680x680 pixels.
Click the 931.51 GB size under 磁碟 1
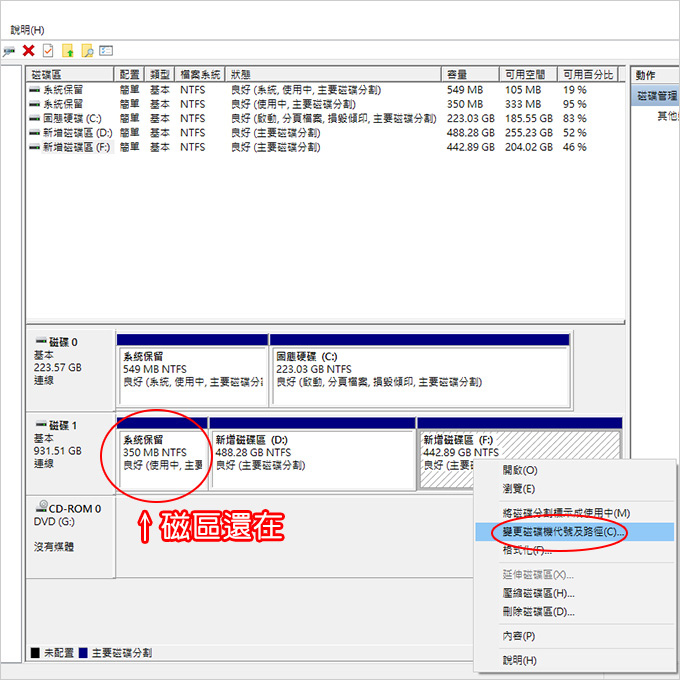pyautogui.click(x=58, y=451)
